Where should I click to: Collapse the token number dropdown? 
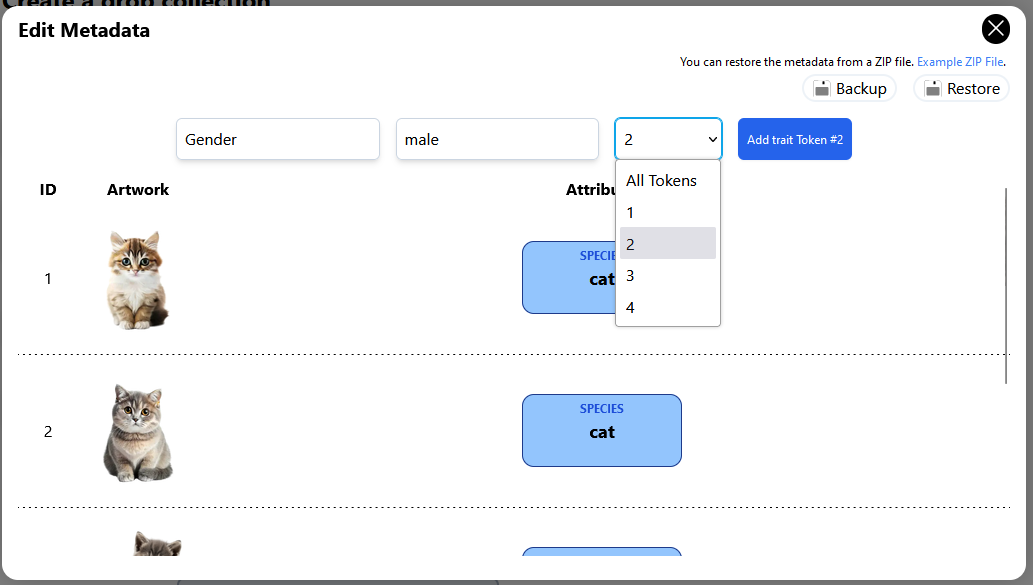click(668, 140)
